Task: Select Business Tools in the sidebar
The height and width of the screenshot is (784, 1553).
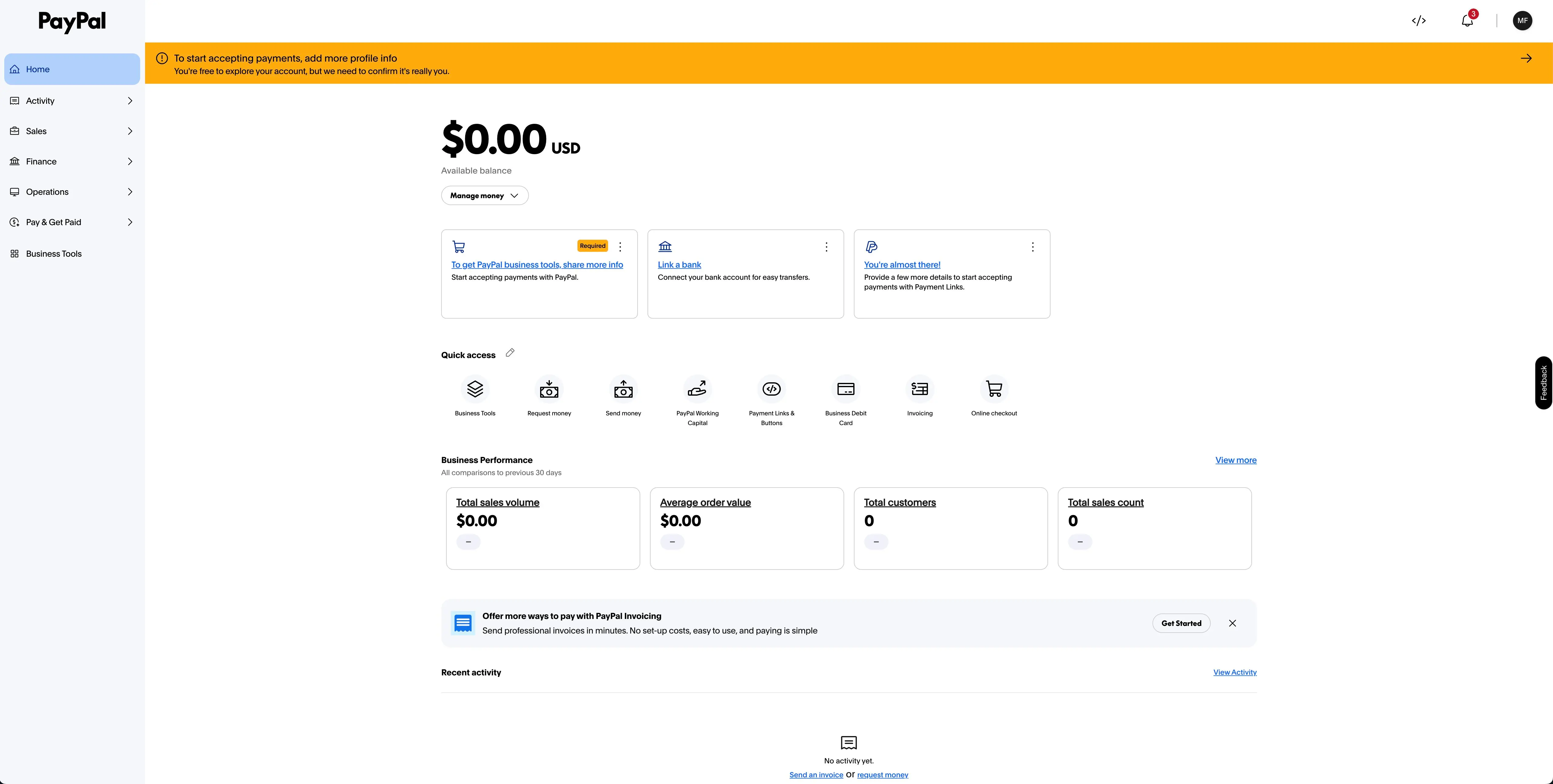Action: pyautogui.click(x=72, y=254)
